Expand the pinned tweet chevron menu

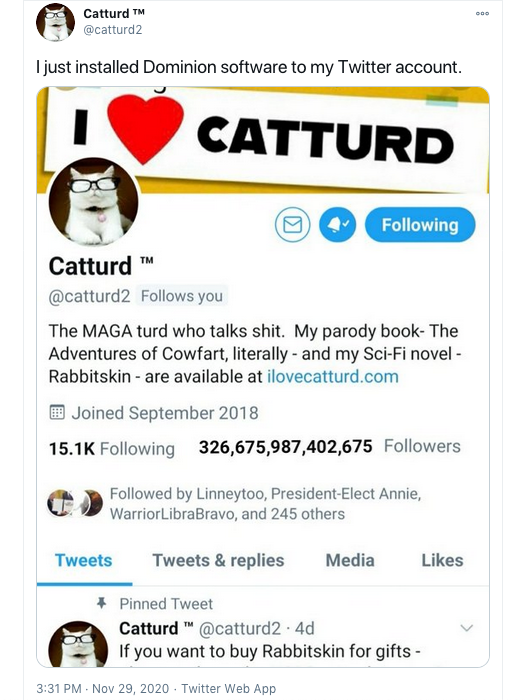click(x=467, y=628)
